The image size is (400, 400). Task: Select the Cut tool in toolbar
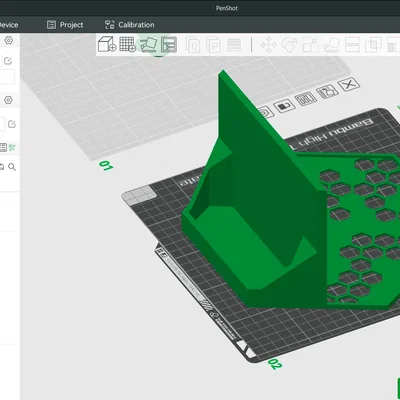pos(352,45)
